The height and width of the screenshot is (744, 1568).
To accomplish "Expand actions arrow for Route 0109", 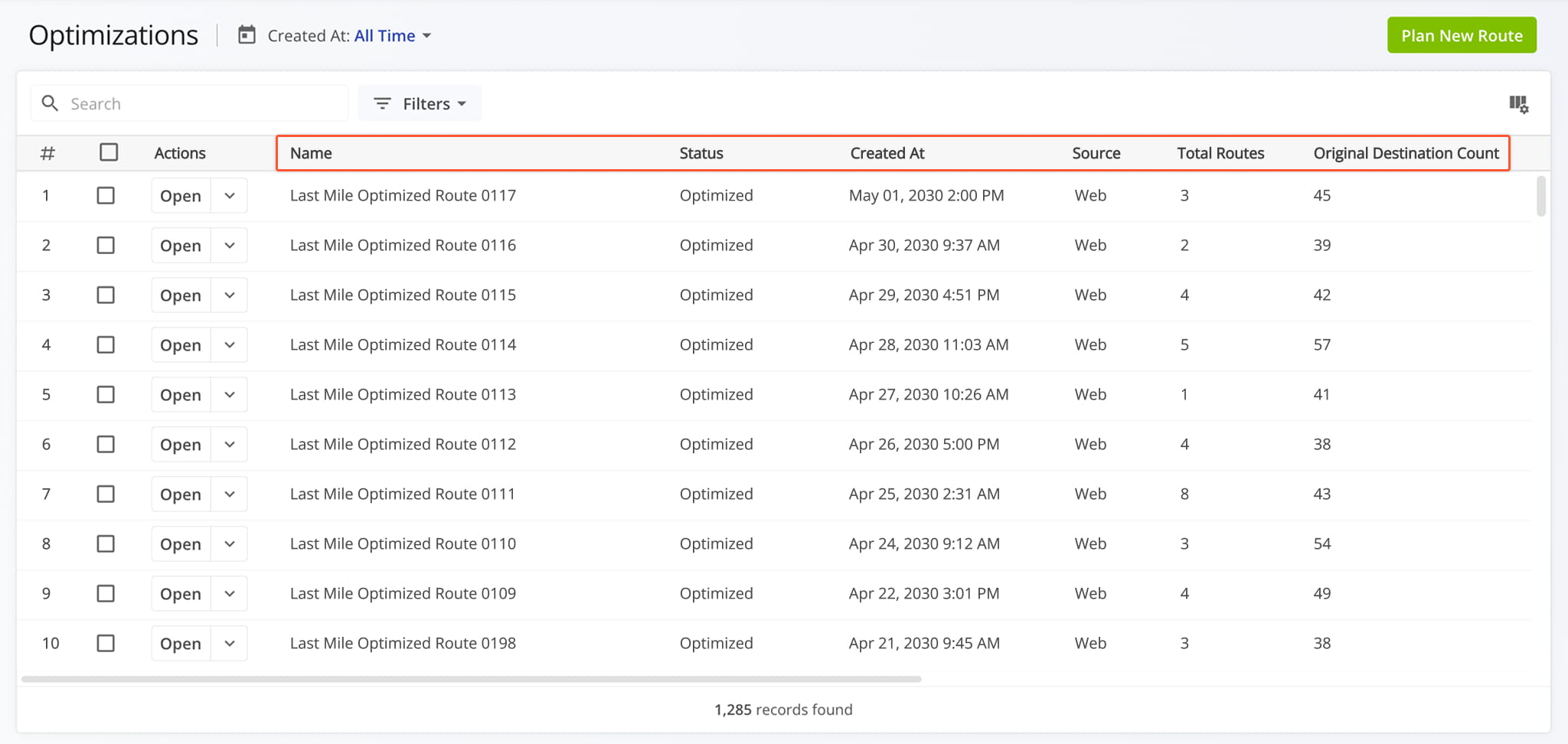I will pyautogui.click(x=230, y=594).
